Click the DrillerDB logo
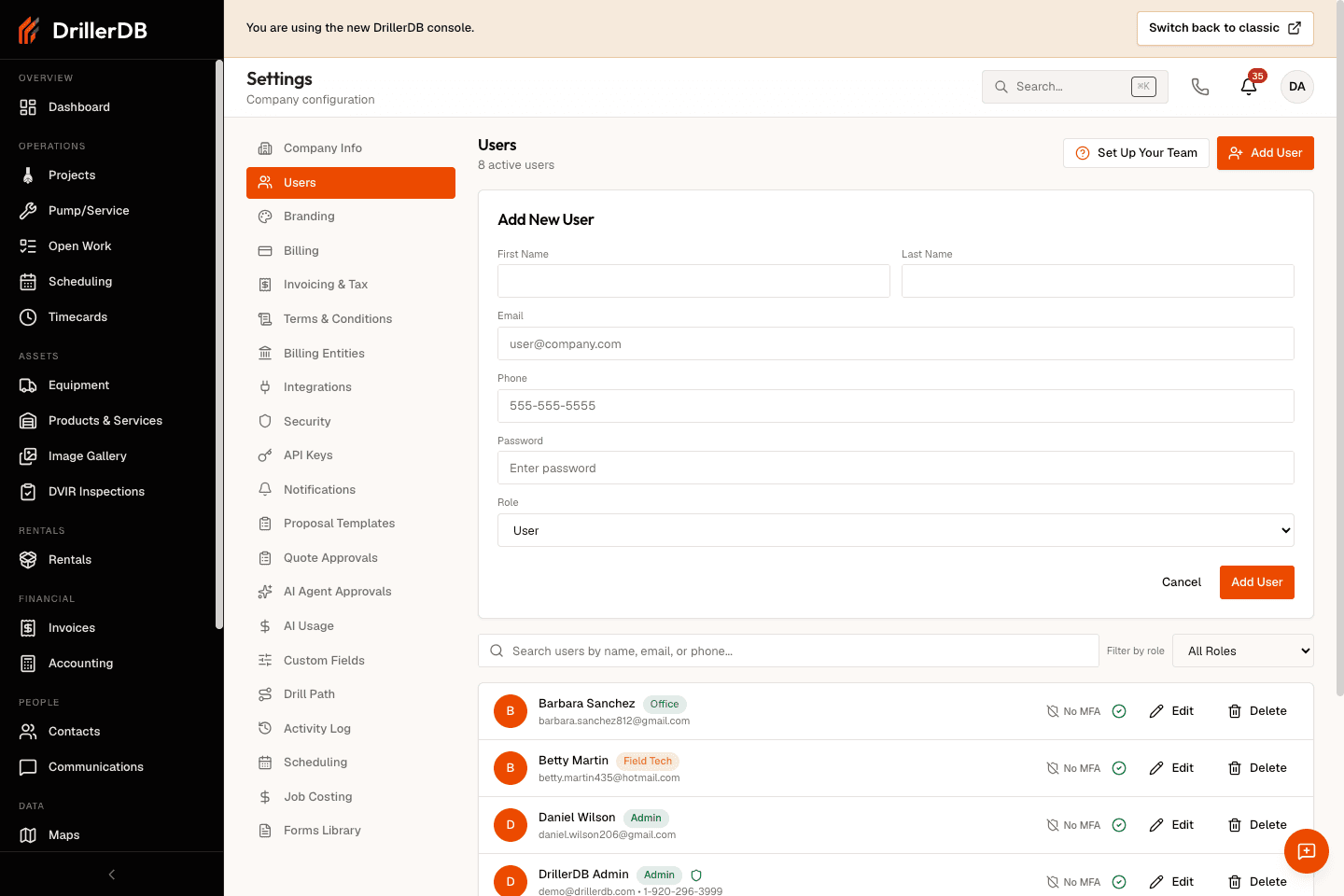This screenshot has width=1344, height=896. (82, 30)
